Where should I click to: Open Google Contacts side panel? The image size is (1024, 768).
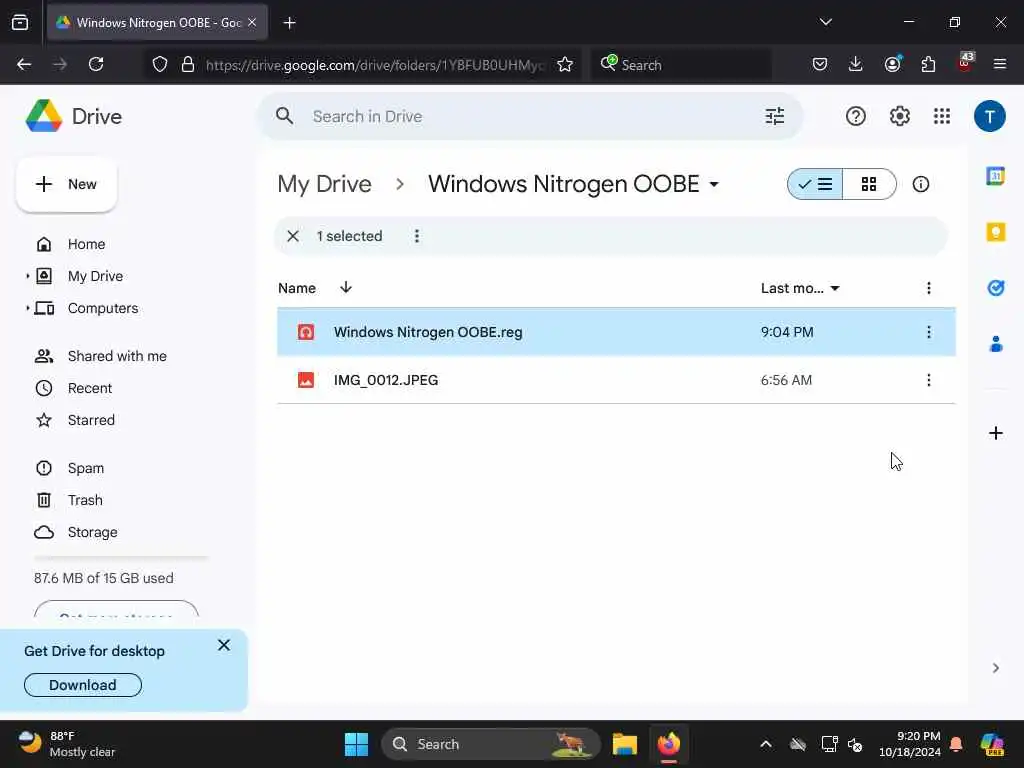coord(995,344)
